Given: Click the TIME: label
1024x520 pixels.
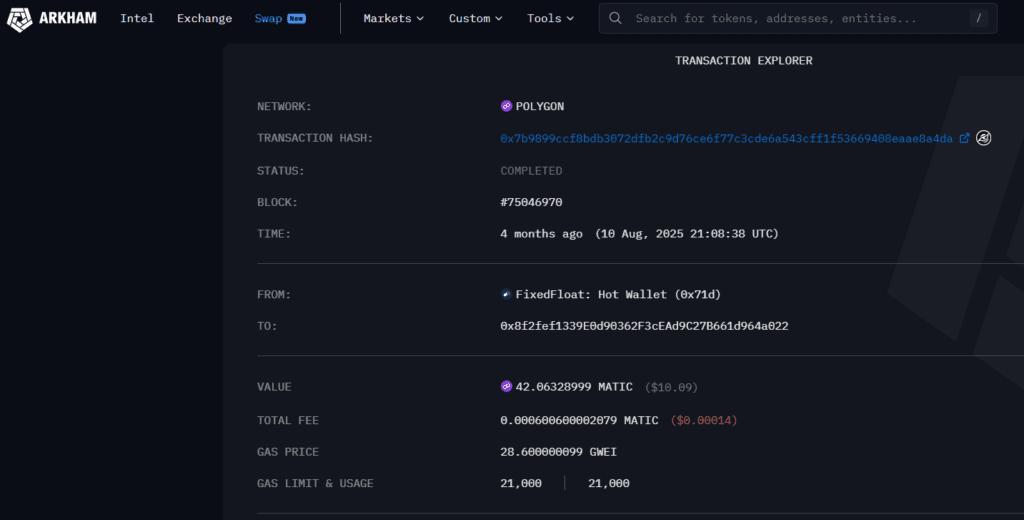Looking at the screenshot, I should point(274,233).
